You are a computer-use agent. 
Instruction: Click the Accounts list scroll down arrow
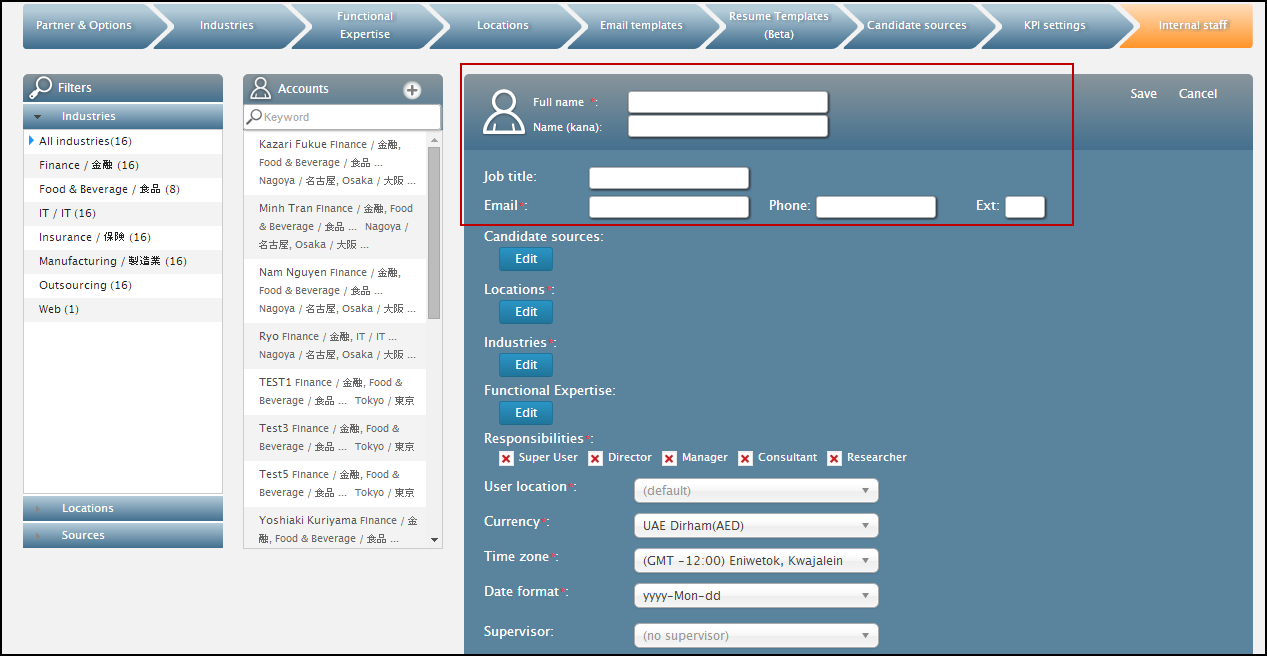click(434, 540)
